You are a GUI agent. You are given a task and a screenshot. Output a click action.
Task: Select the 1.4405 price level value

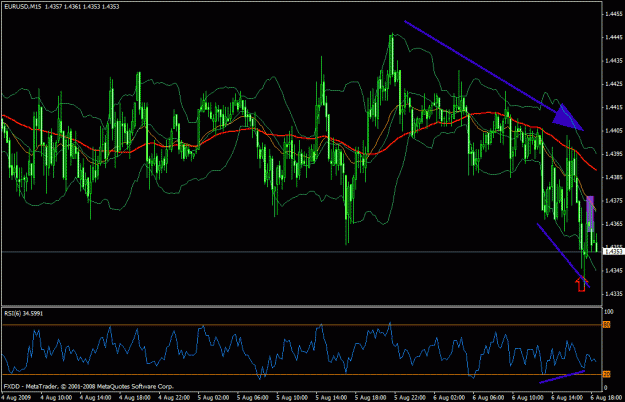pyautogui.click(x=613, y=131)
